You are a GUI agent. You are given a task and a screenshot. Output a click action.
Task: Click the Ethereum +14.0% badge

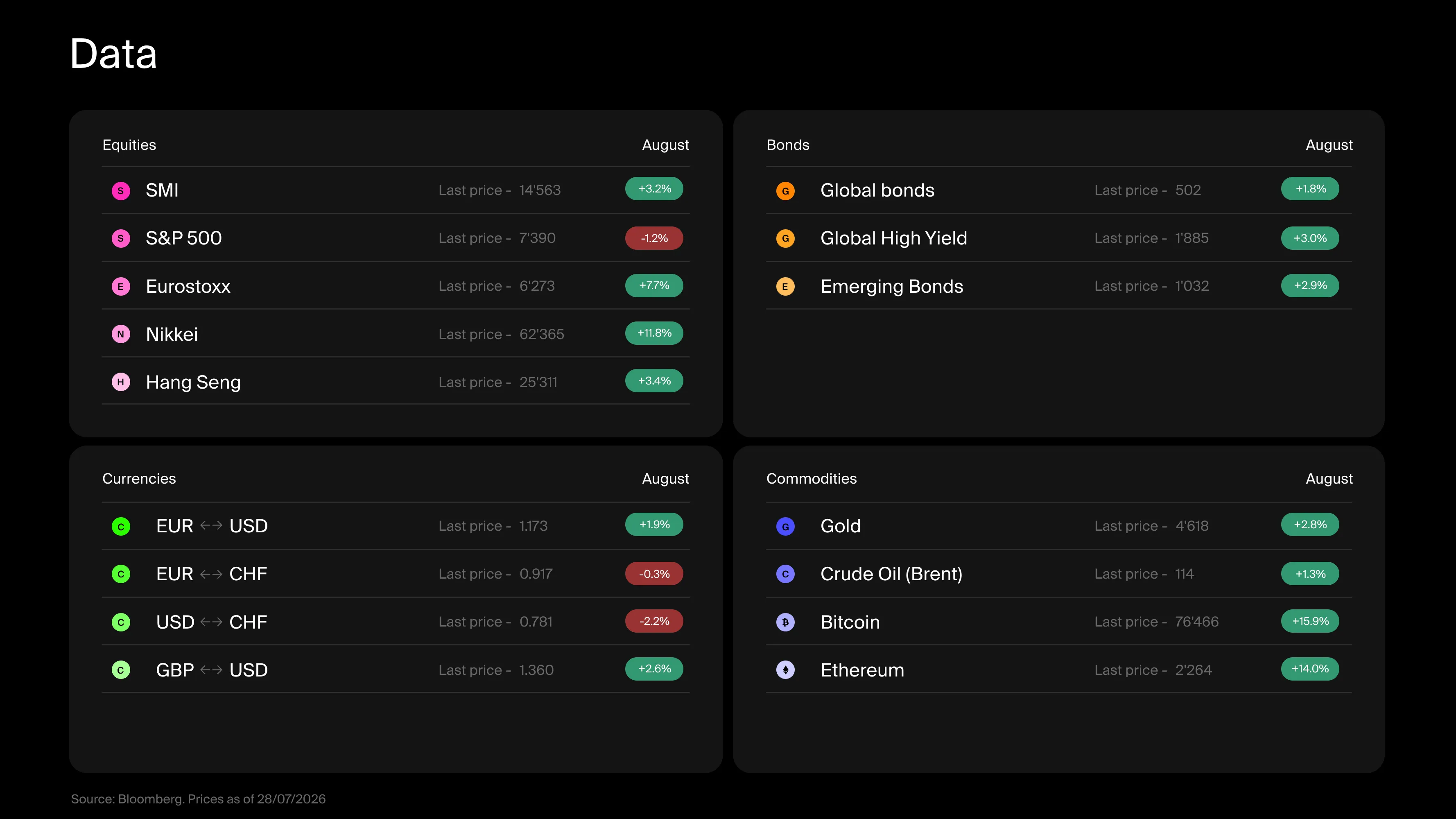tap(1310, 669)
